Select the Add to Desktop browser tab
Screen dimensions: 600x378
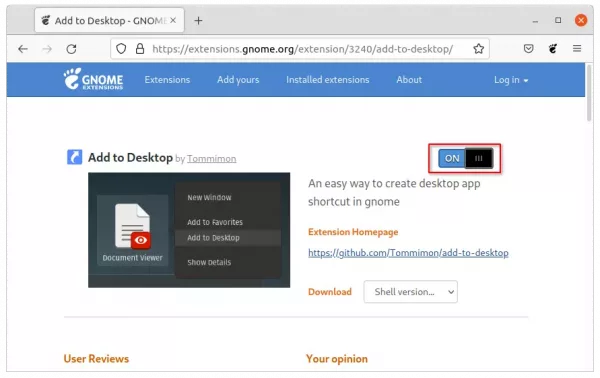point(109,21)
